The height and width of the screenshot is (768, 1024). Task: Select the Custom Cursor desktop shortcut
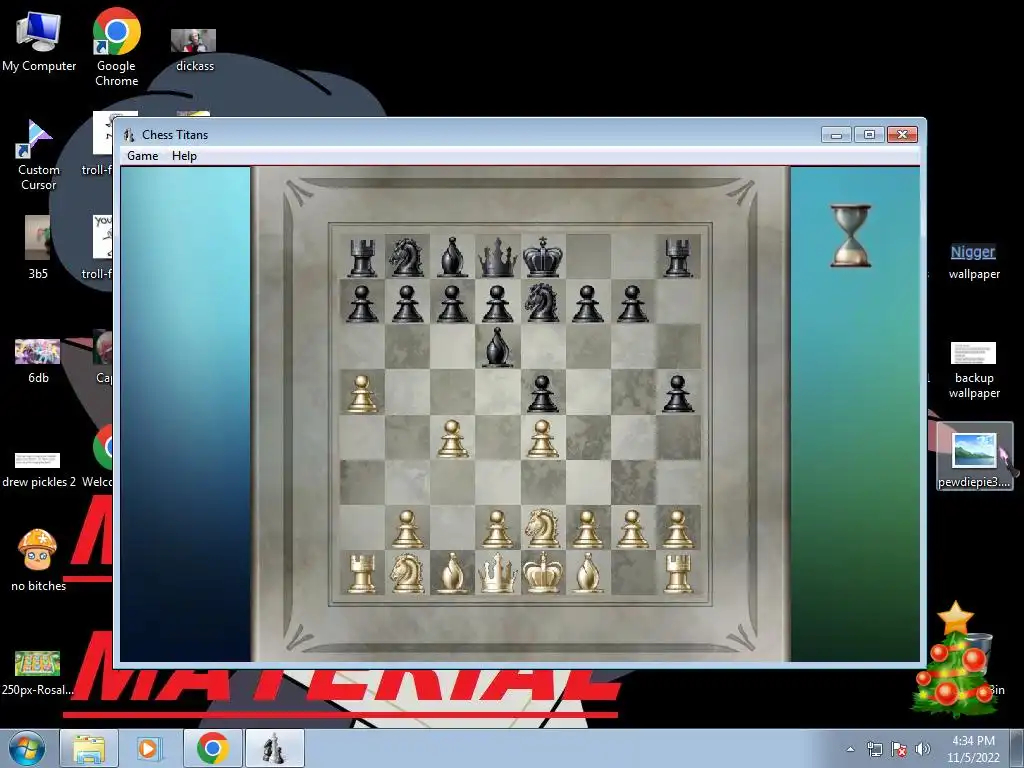click(x=39, y=155)
